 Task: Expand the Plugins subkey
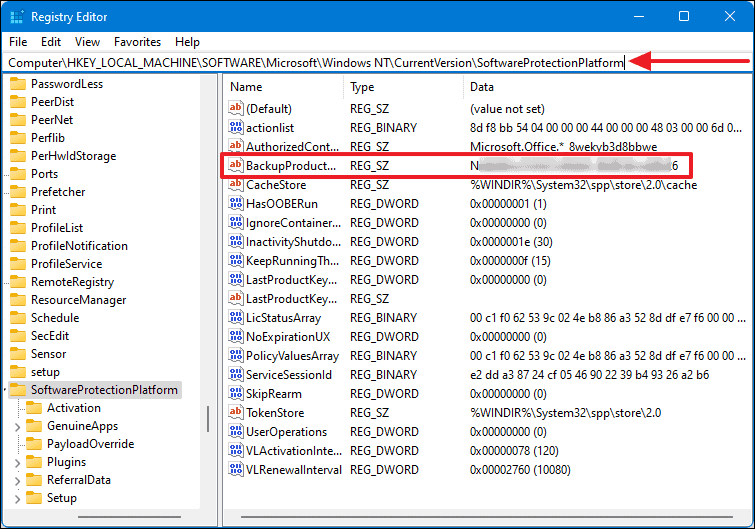(x=17, y=462)
